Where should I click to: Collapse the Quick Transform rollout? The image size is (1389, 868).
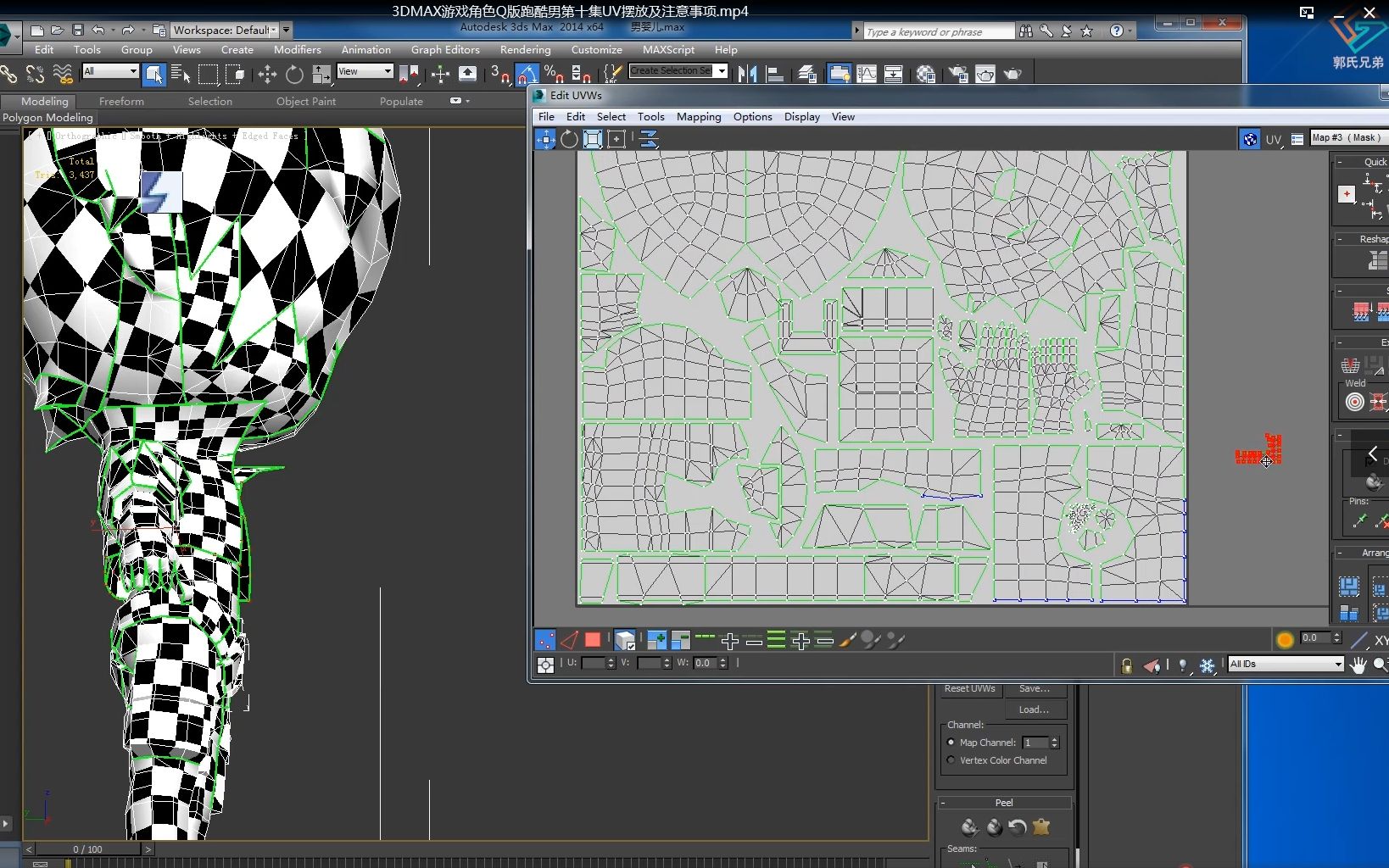pyautogui.click(x=1361, y=162)
